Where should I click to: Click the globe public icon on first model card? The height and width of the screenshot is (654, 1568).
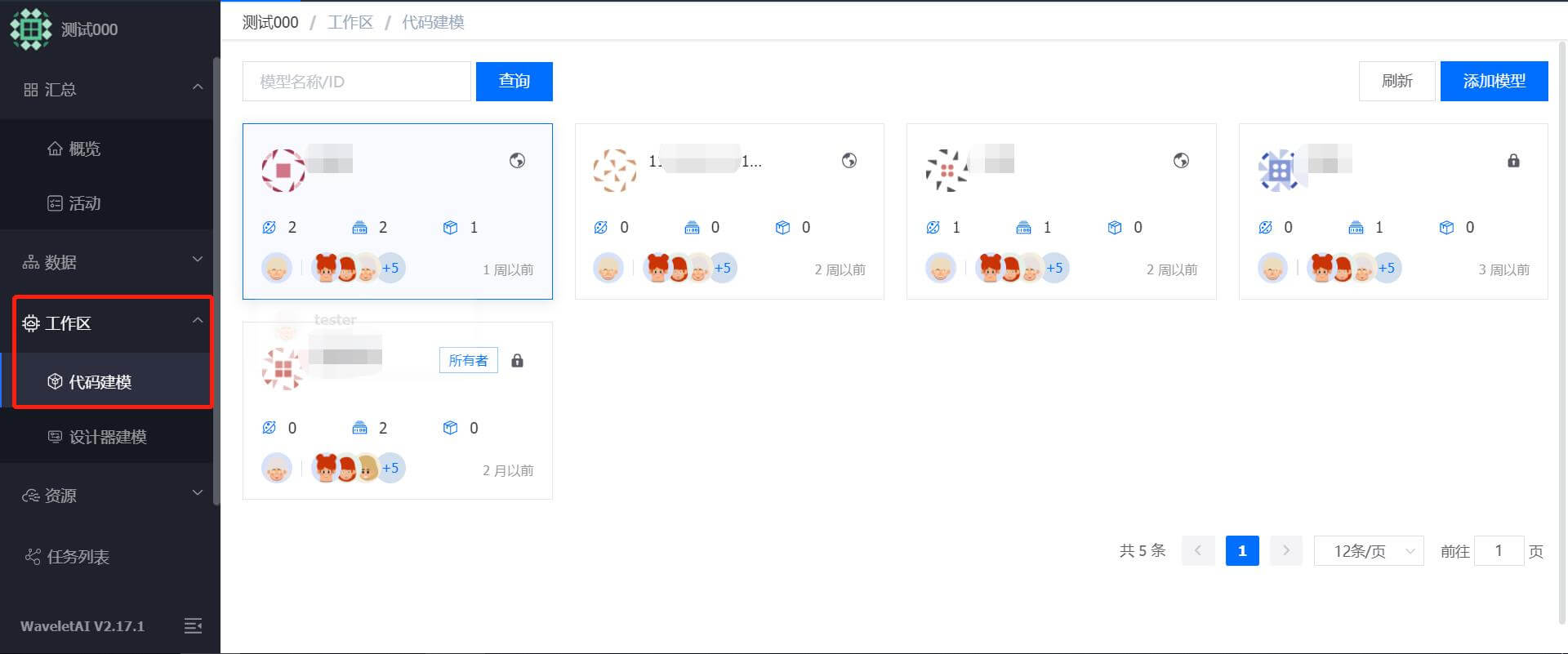pyautogui.click(x=517, y=161)
